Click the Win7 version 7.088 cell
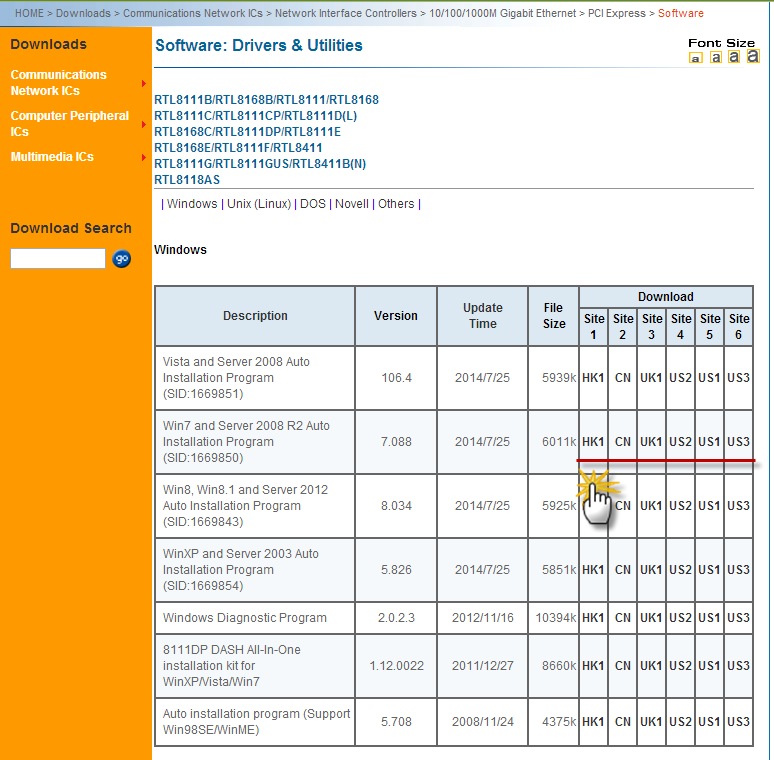 (396, 442)
